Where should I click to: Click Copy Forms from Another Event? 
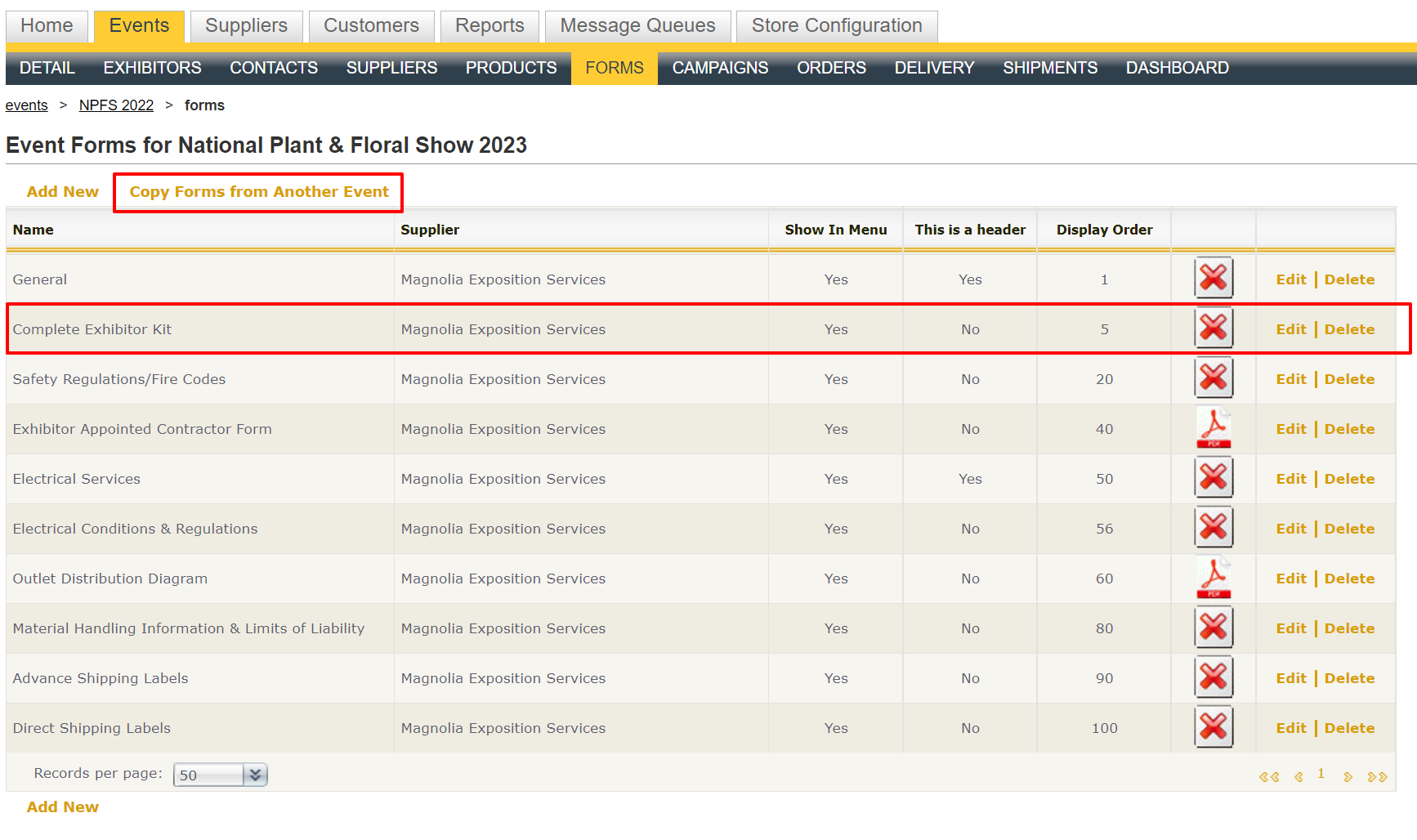259,192
